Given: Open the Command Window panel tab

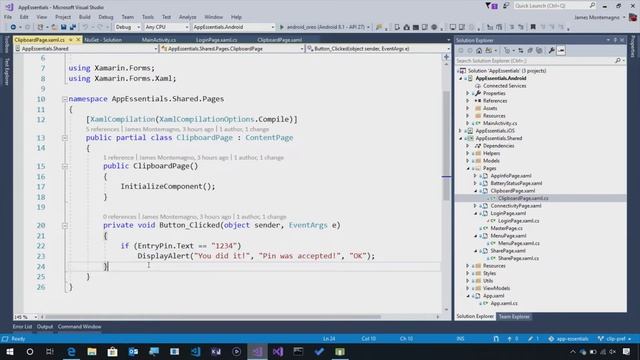Looking at the screenshot, I should [x=80, y=327].
